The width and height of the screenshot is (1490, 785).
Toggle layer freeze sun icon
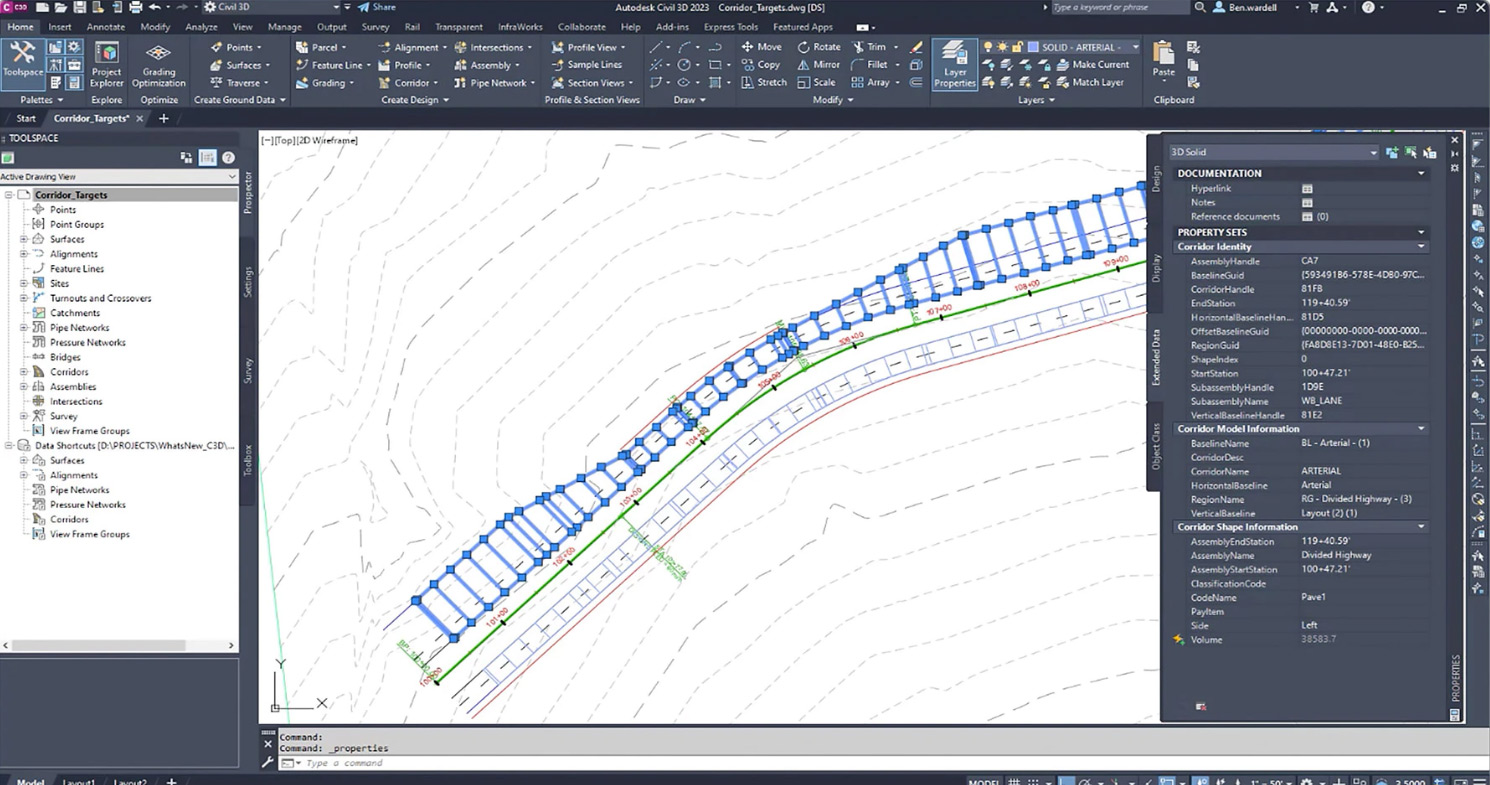coord(1002,47)
